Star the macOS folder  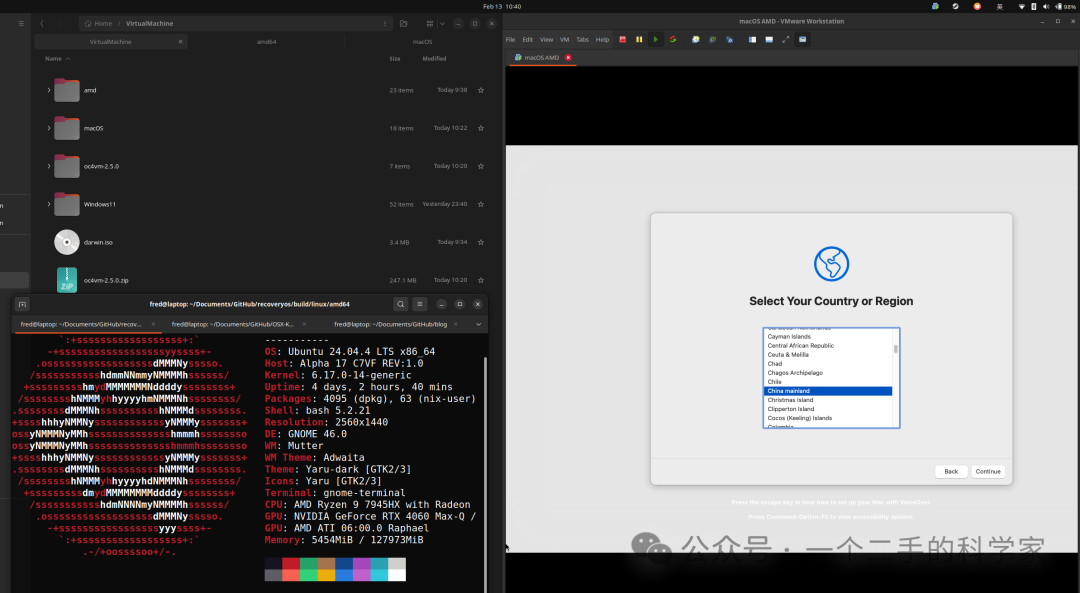(481, 128)
